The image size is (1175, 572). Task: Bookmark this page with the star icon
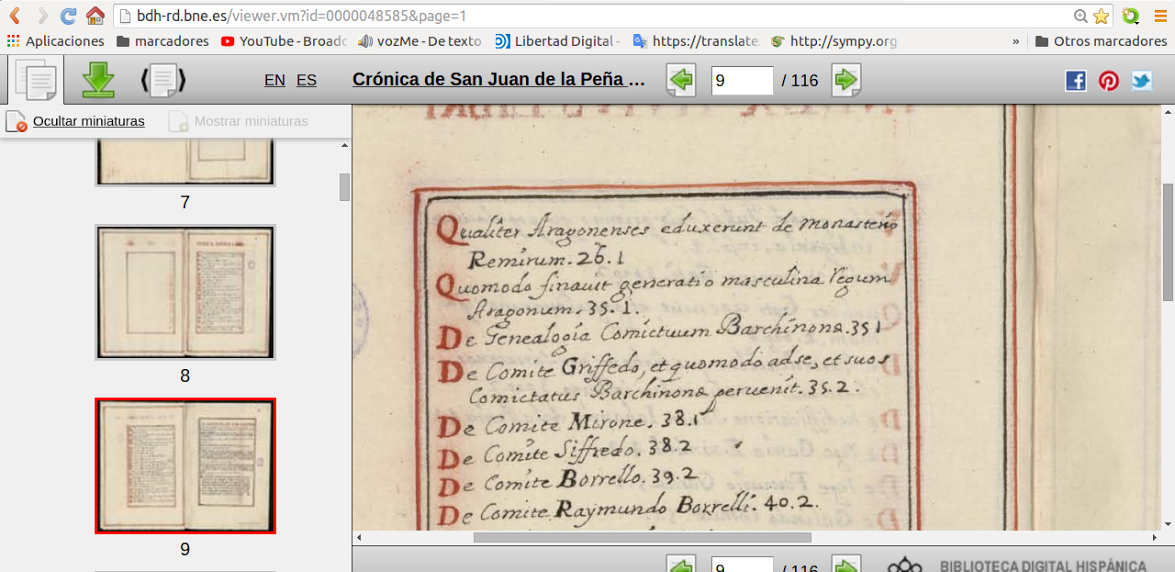click(1100, 16)
